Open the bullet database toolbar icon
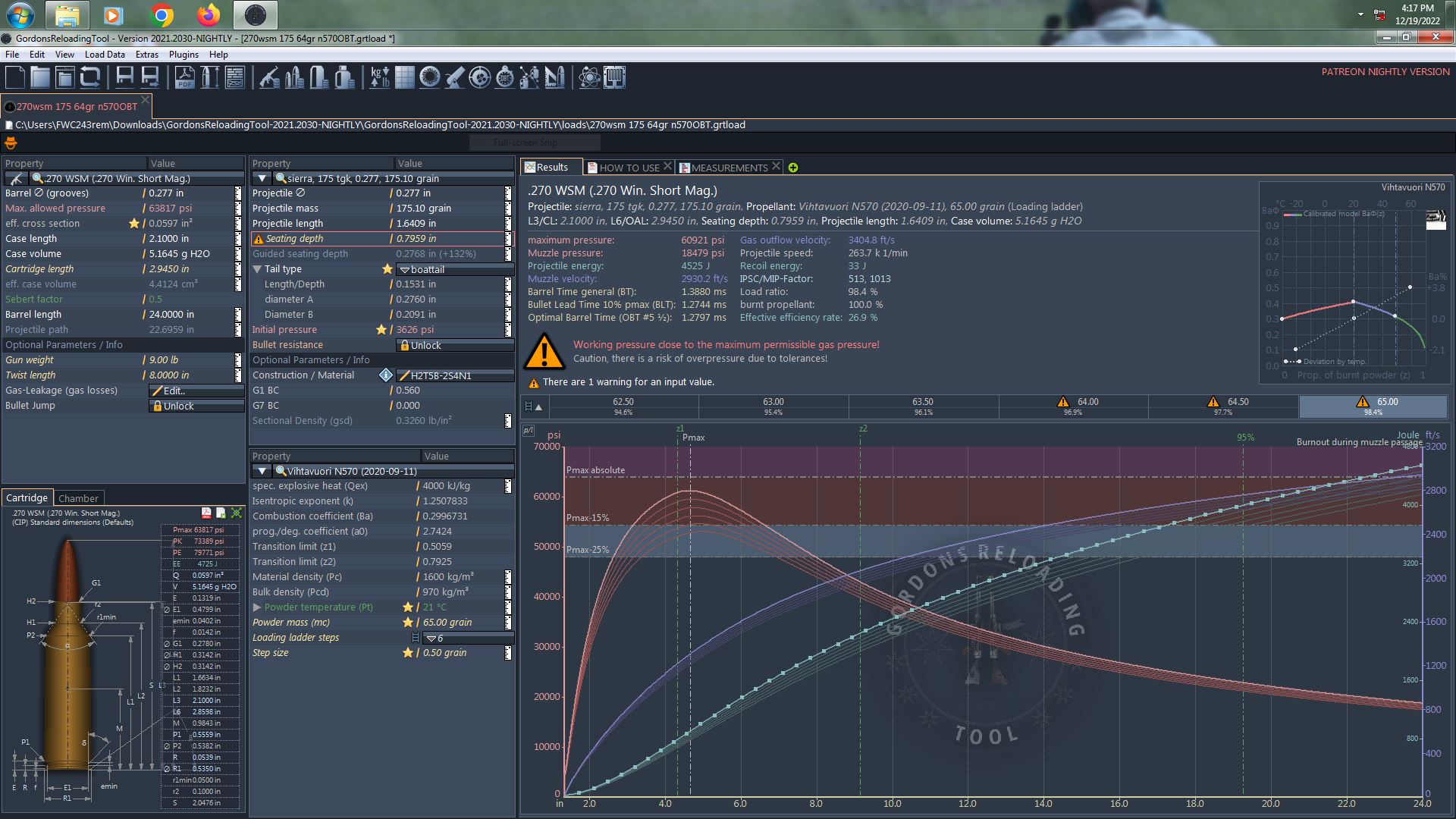Viewport: 1456px width, 819px height. (x=319, y=77)
